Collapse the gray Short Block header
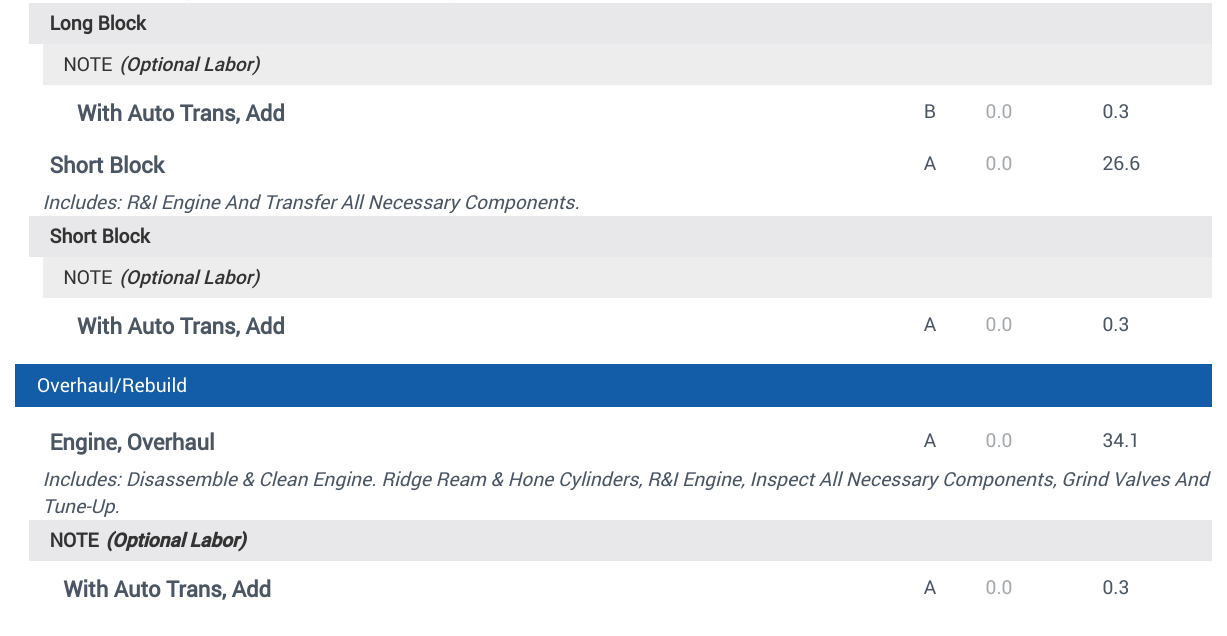 click(100, 236)
